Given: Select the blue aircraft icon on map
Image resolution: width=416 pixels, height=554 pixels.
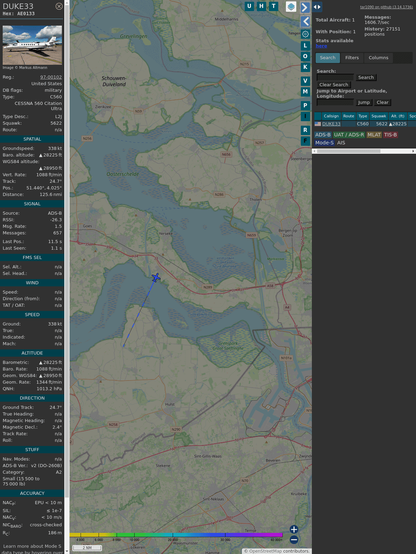Looking at the screenshot, I should [x=156, y=278].
